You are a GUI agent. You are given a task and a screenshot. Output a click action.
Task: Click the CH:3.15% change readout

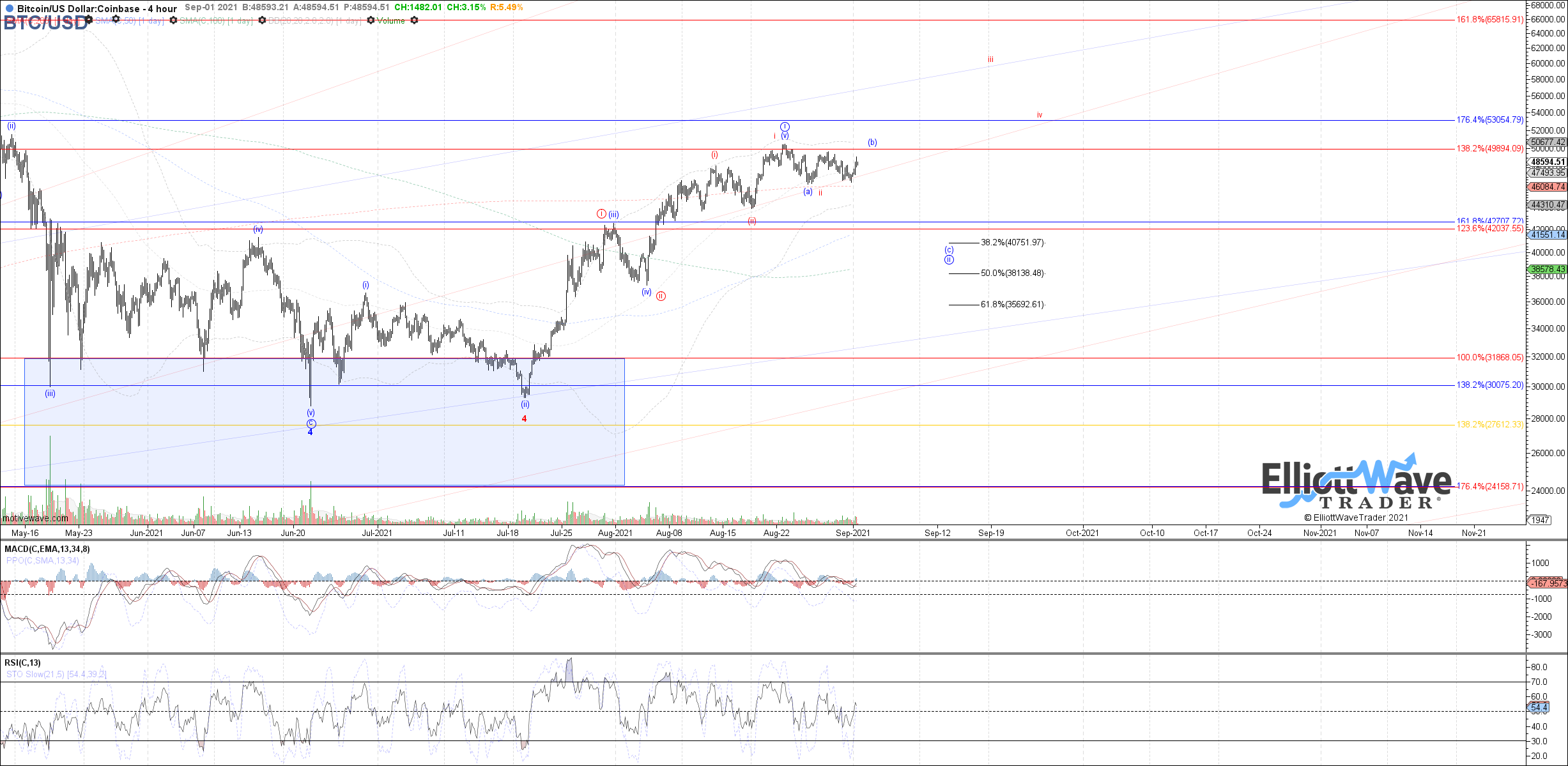pos(465,8)
